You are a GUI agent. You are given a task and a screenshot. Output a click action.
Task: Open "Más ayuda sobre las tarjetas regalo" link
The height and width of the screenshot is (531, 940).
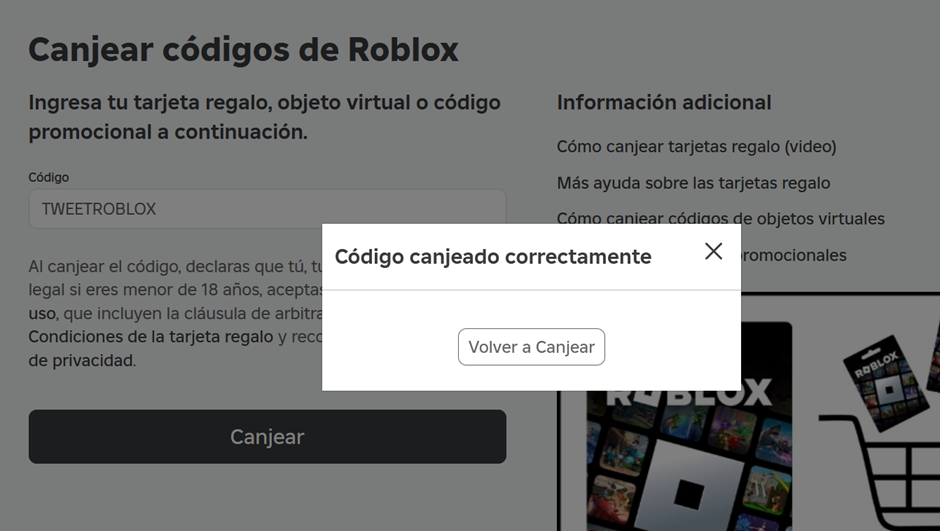694,183
